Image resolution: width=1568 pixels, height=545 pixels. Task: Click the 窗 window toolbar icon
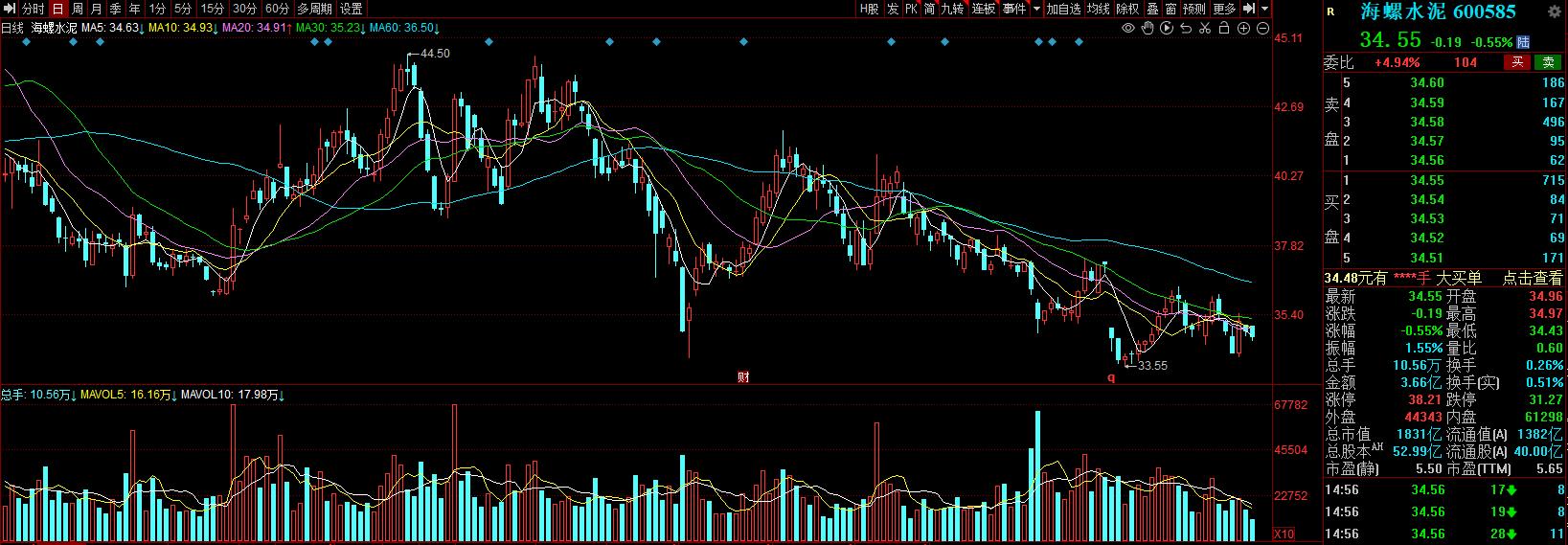(x=1170, y=9)
